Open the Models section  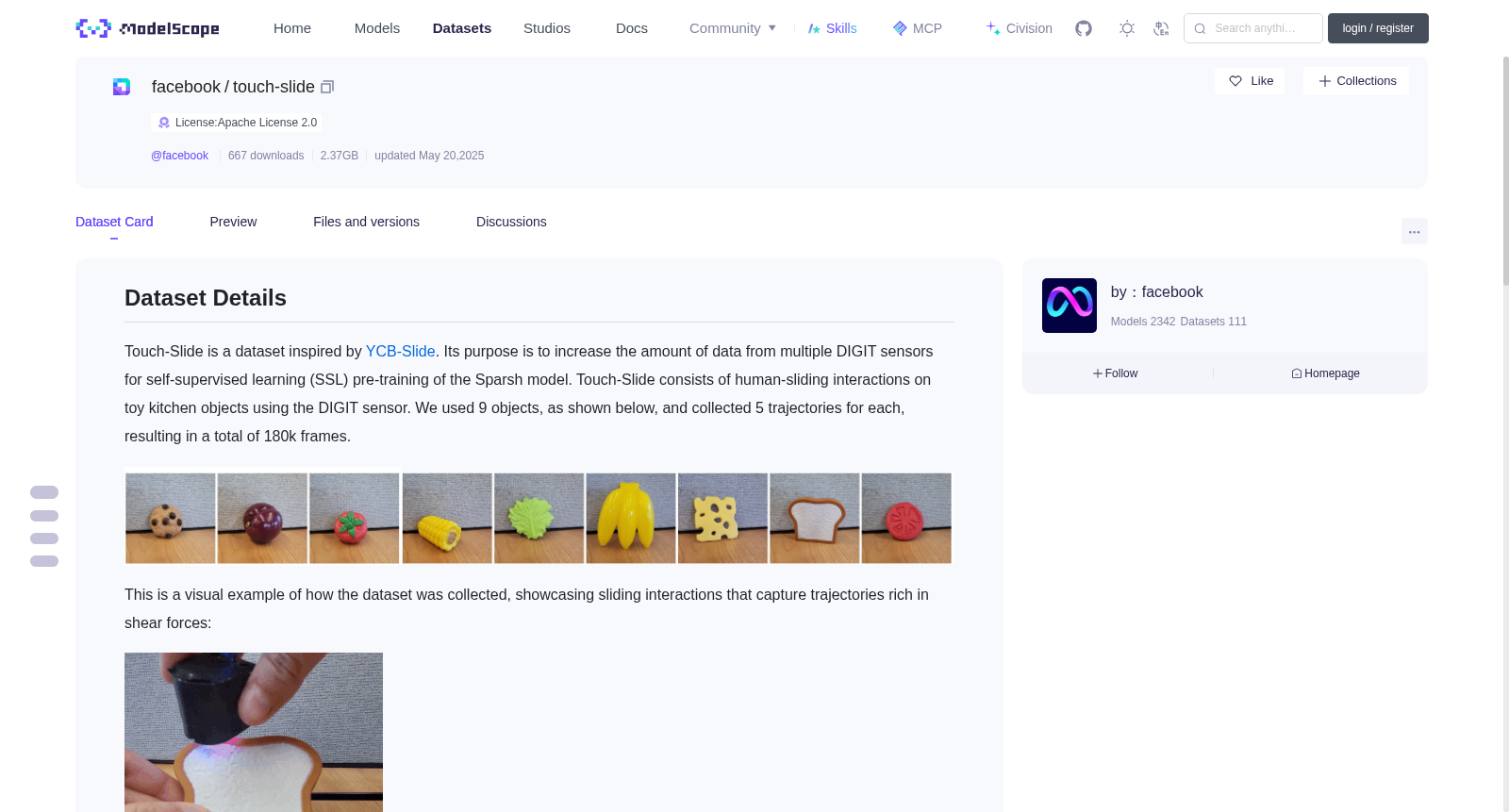(x=377, y=28)
